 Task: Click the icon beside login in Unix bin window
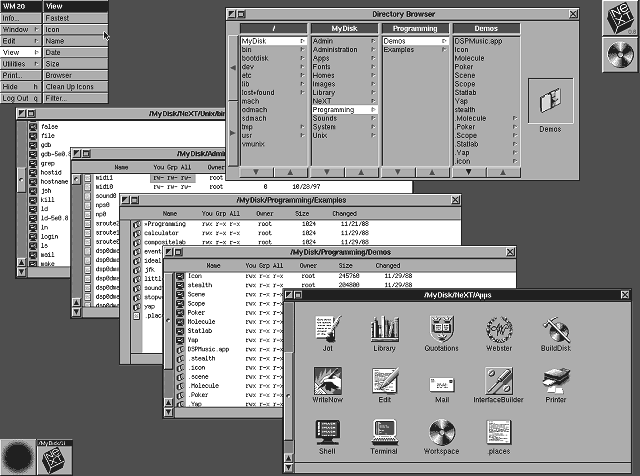(33, 236)
